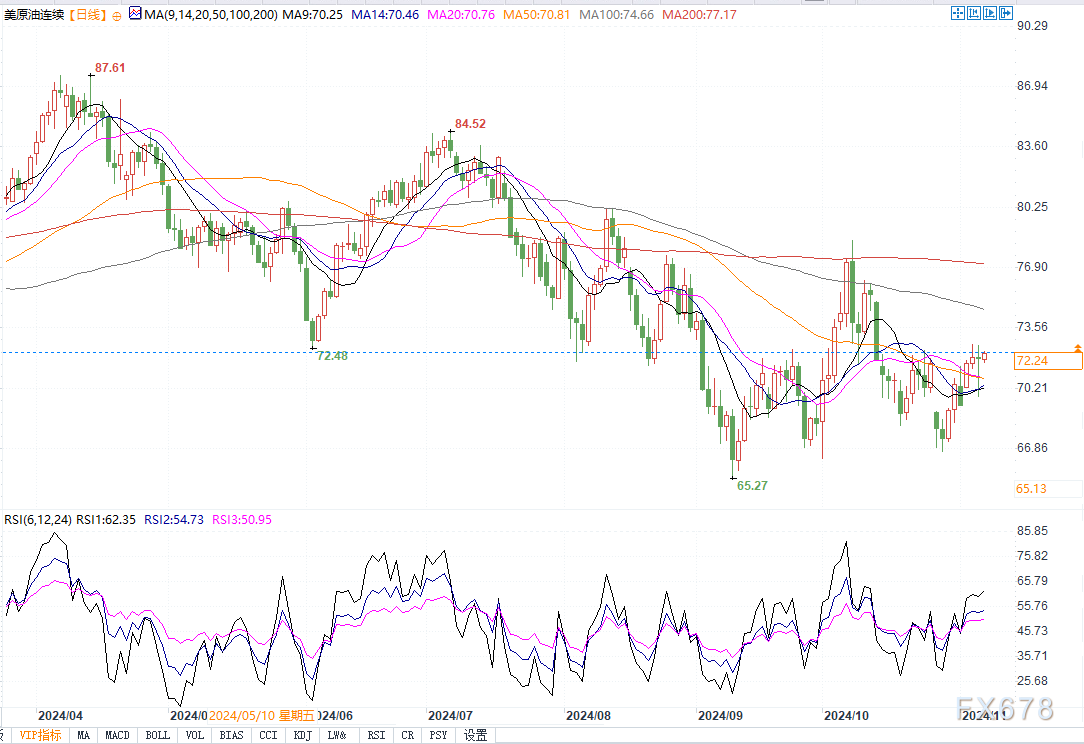Click the orange 65.13 price tag
Screen dimensions: 1084x744
(x=1048, y=489)
